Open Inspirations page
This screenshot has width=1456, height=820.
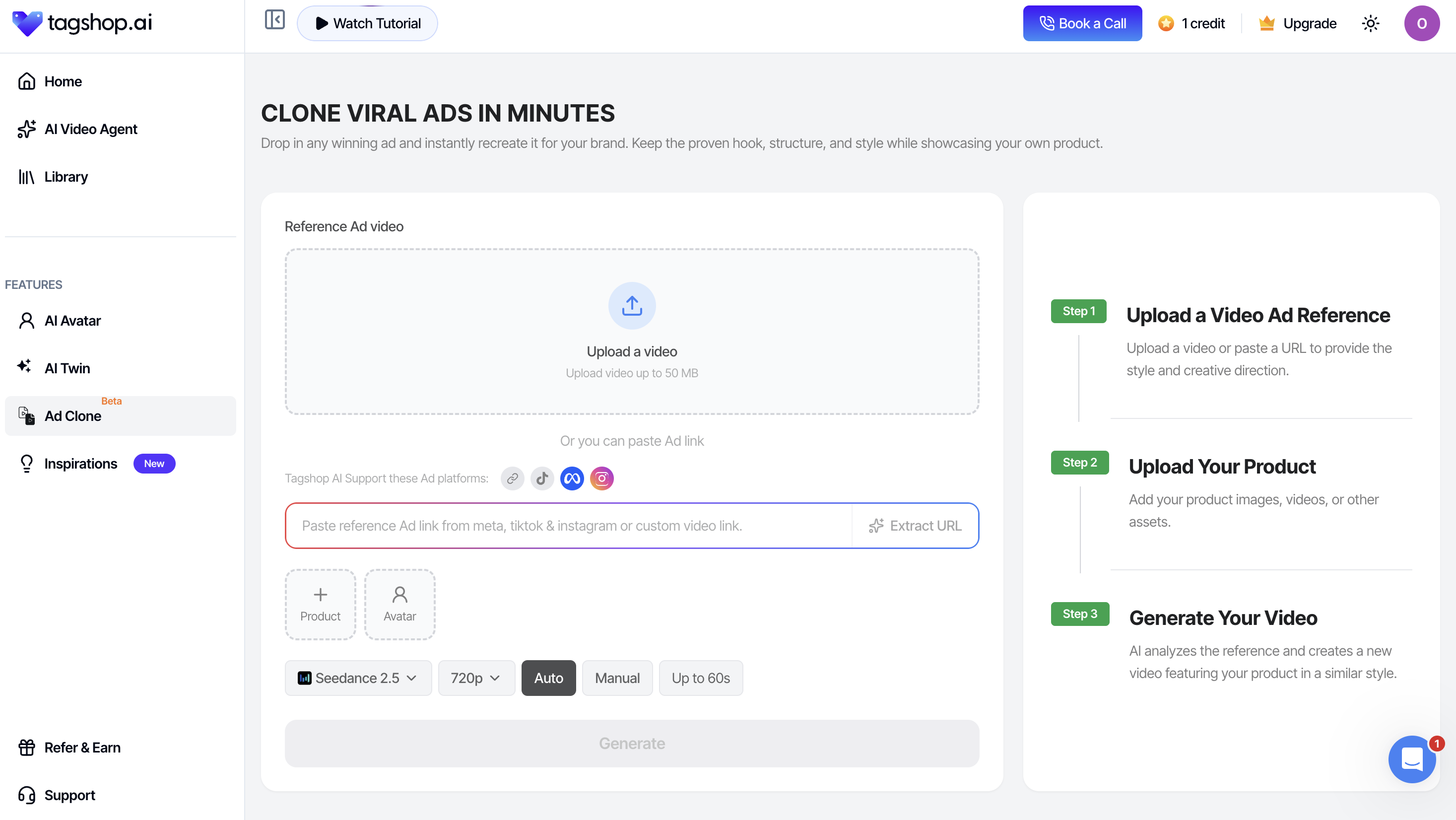click(121, 464)
